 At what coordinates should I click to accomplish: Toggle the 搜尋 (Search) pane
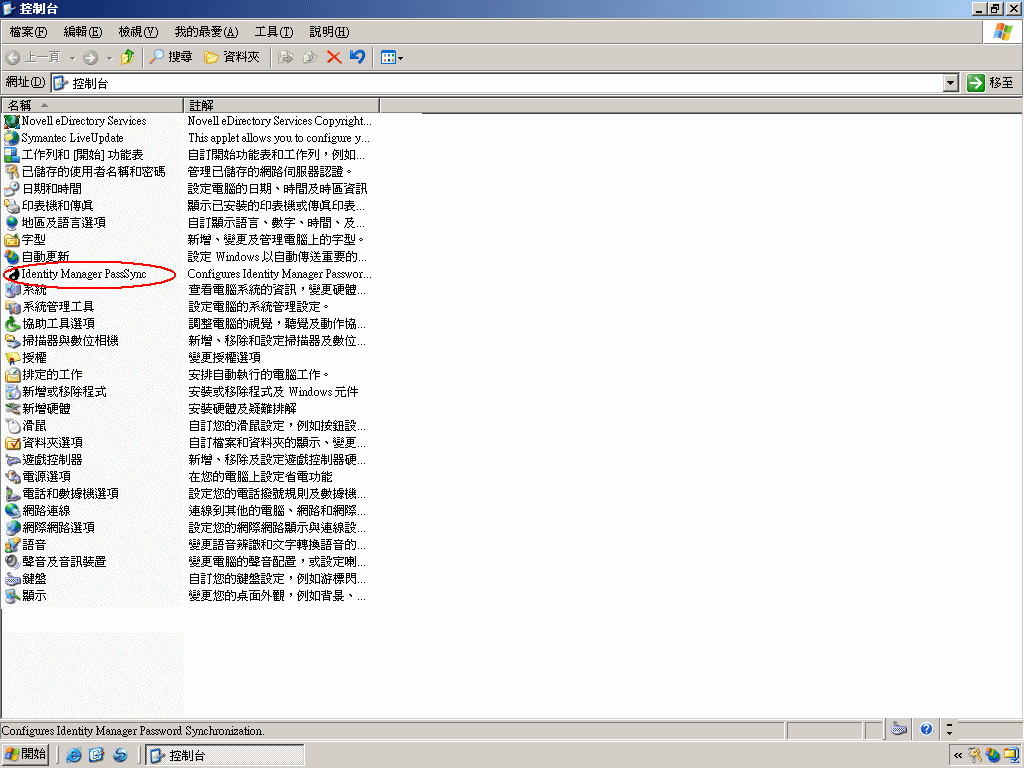[x=170, y=57]
